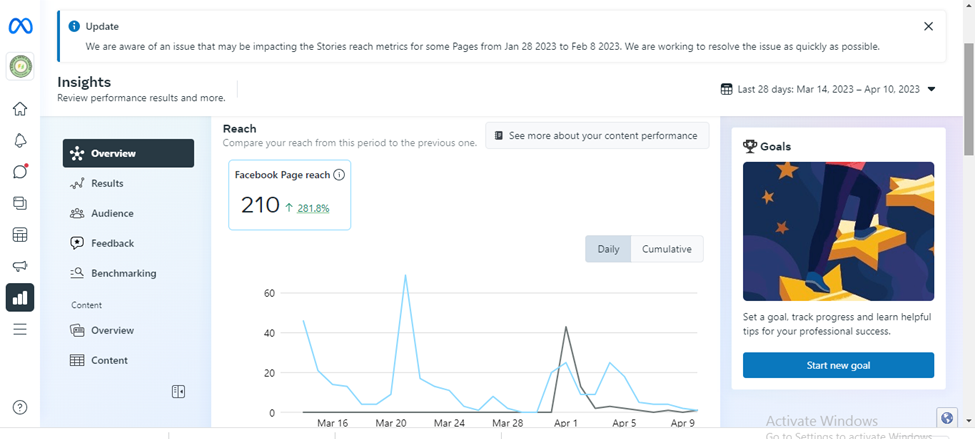Image resolution: width=975 pixels, height=439 pixels.
Task: Open the megaphone Ads icon
Action: point(20,266)
